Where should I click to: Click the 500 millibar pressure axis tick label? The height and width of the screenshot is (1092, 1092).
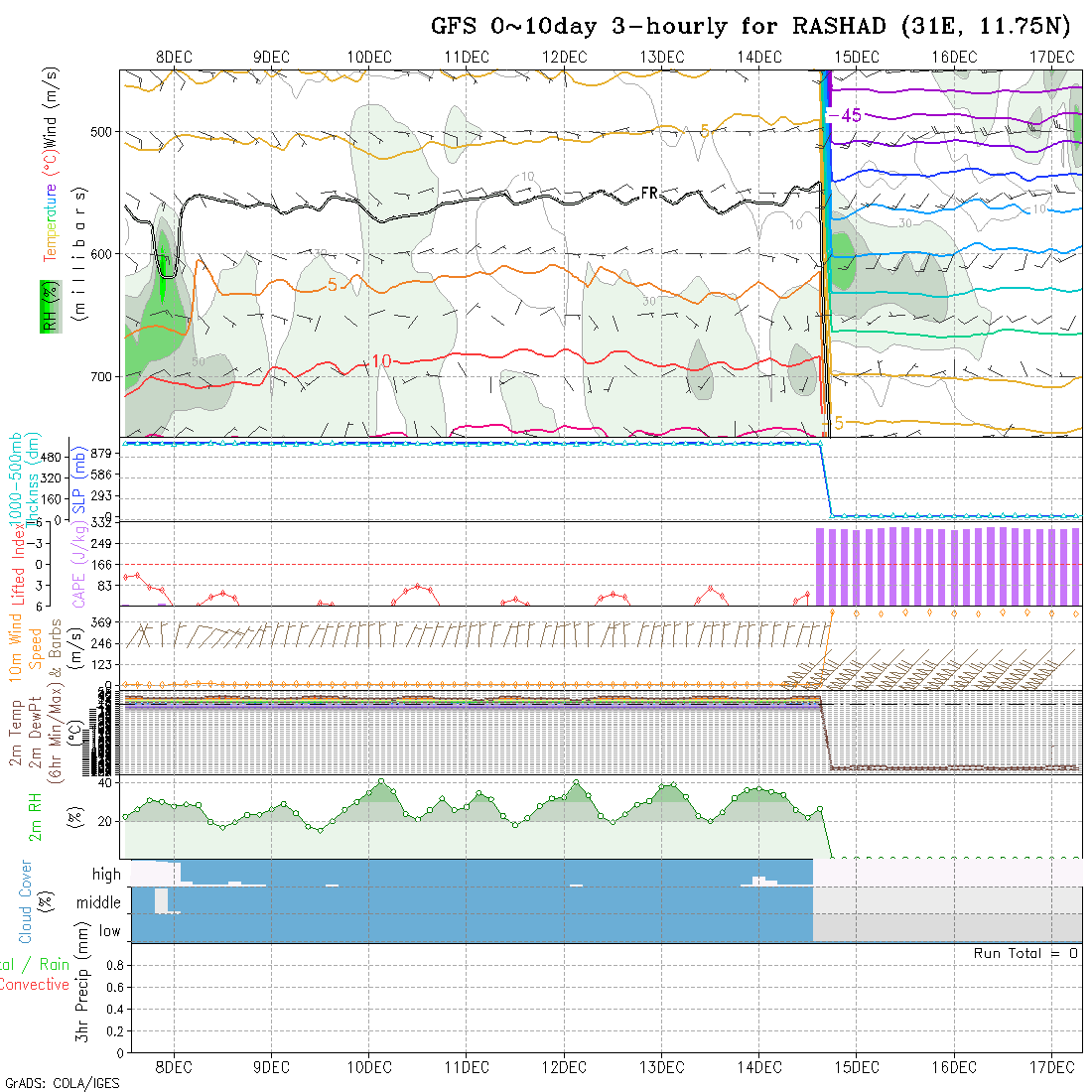[x=102, y=131]
